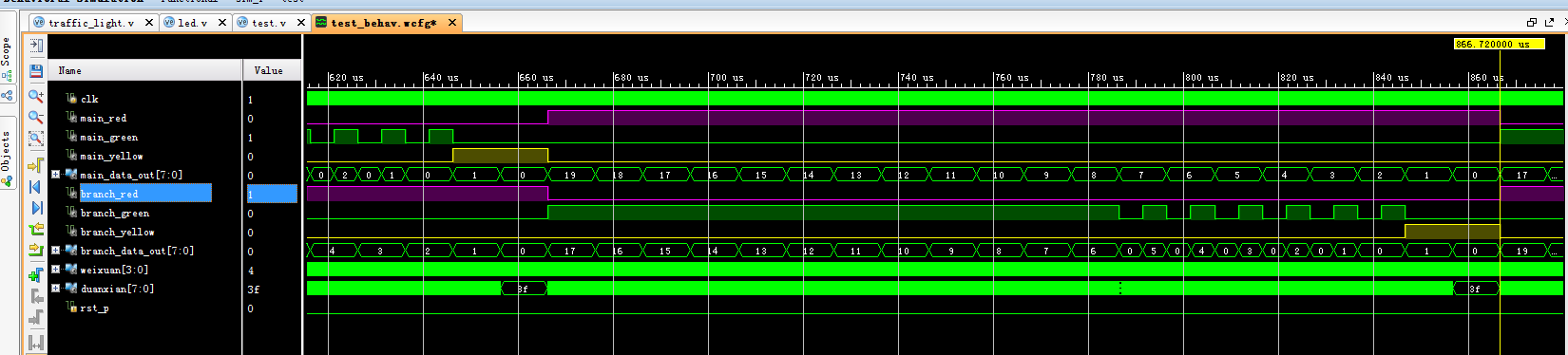Click the Add Marker plus icon

(36, 275)
